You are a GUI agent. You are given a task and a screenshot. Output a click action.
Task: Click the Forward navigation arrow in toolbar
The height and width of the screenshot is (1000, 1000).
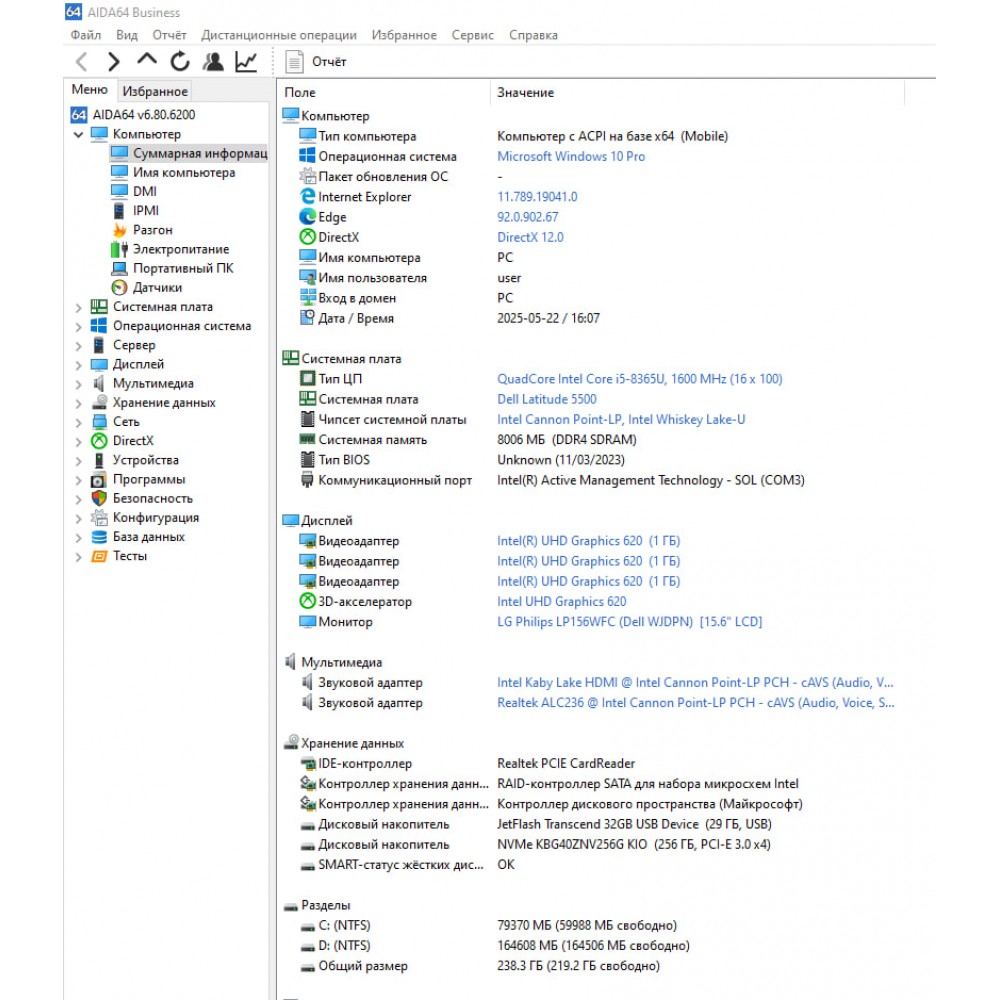[x=114, y=62]
